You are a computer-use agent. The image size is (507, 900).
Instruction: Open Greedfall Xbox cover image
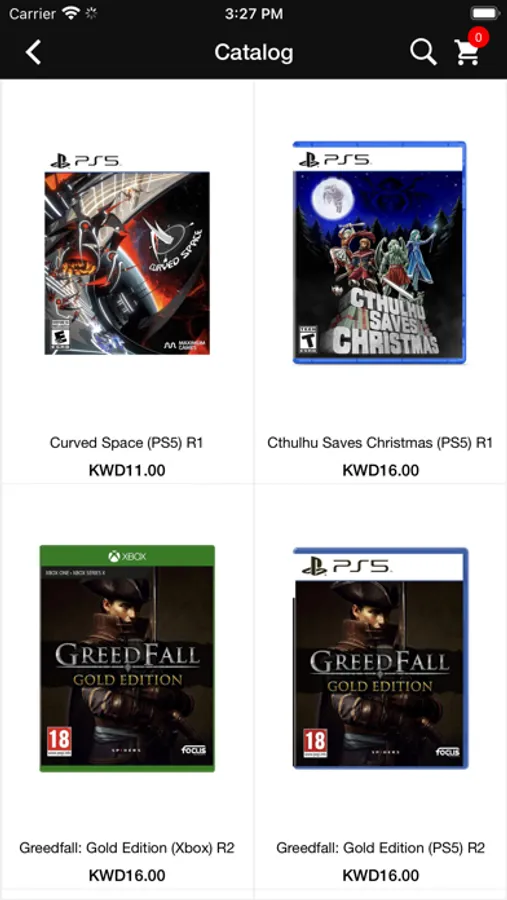[x=127, y=658]
